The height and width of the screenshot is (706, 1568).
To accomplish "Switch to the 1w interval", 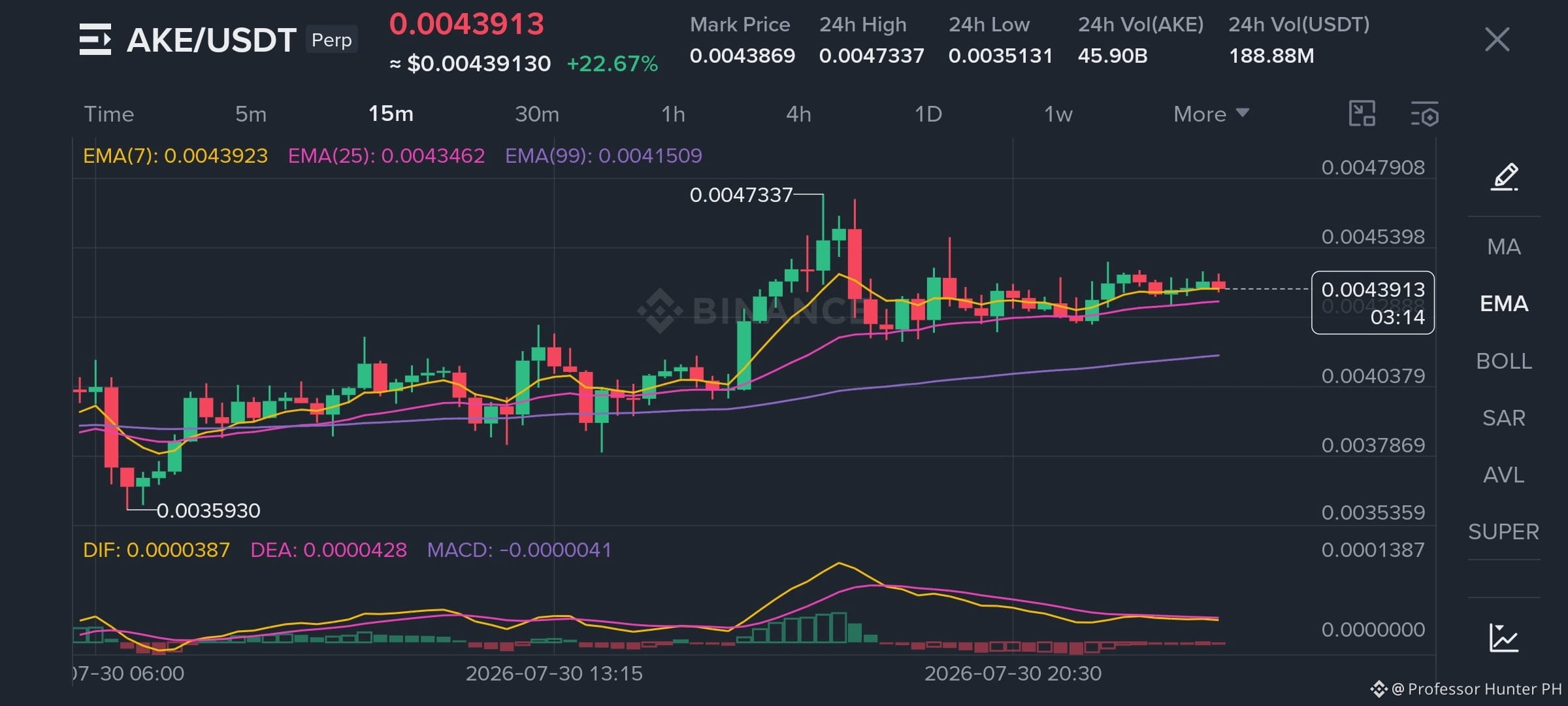I will tap(1058, 114).
